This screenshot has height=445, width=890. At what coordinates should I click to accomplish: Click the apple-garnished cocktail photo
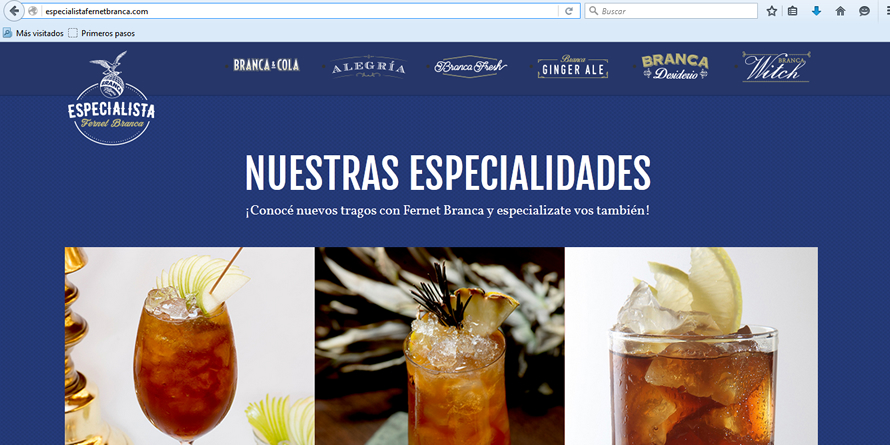click(190, 346)
